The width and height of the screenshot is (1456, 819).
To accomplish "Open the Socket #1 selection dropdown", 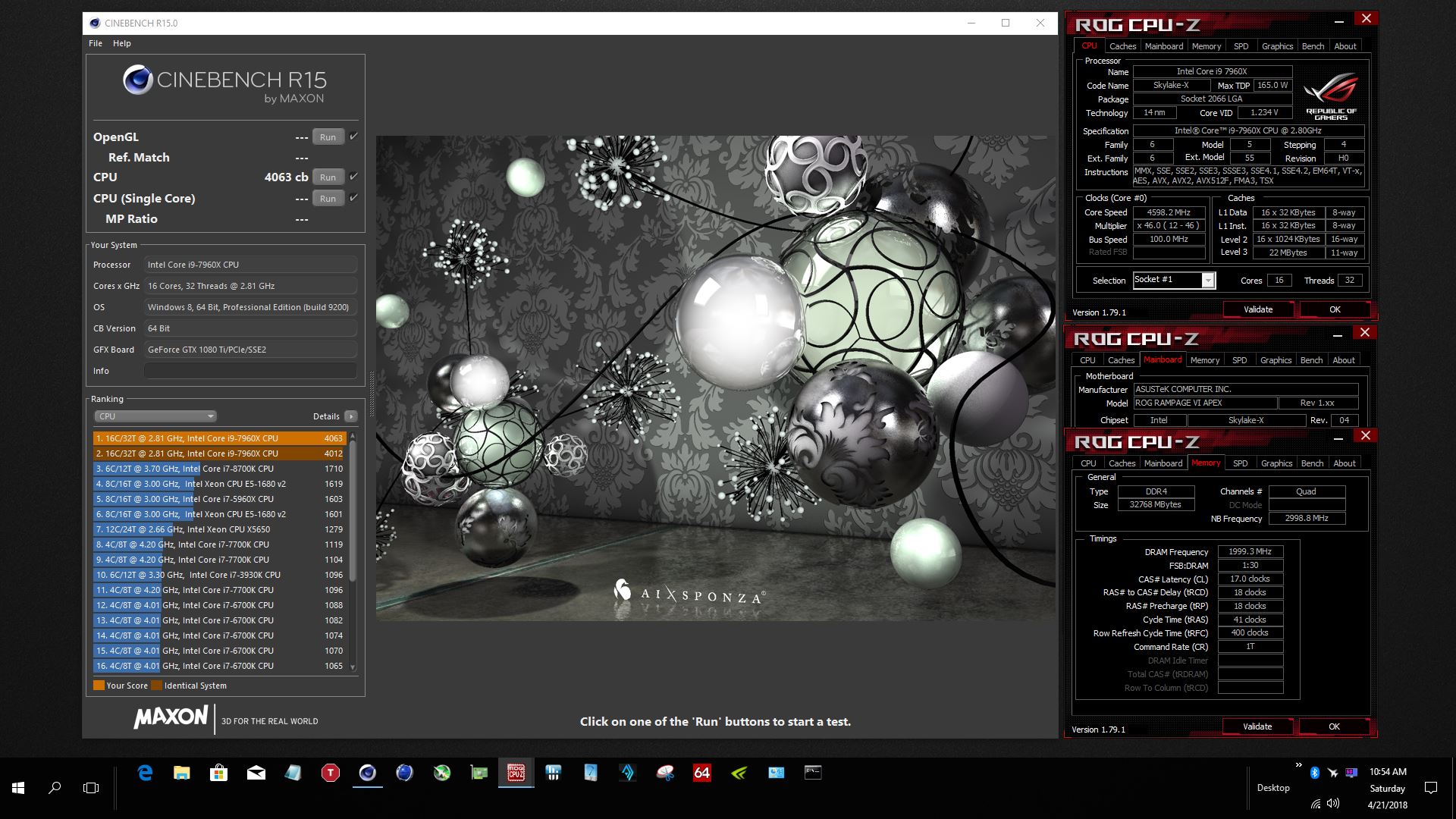I will tap(1208, 281).
